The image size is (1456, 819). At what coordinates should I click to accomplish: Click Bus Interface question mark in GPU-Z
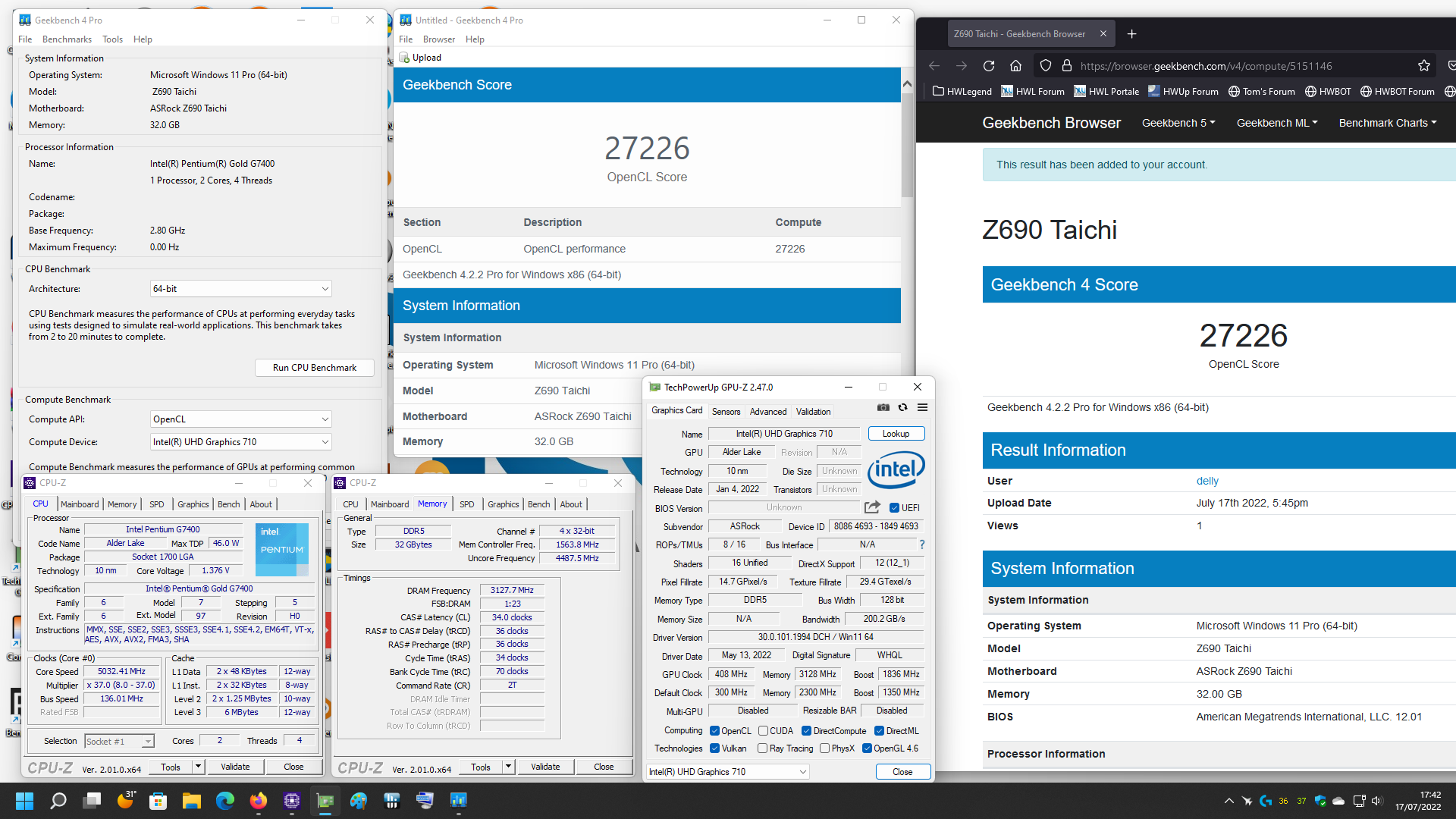coord(922,544)
